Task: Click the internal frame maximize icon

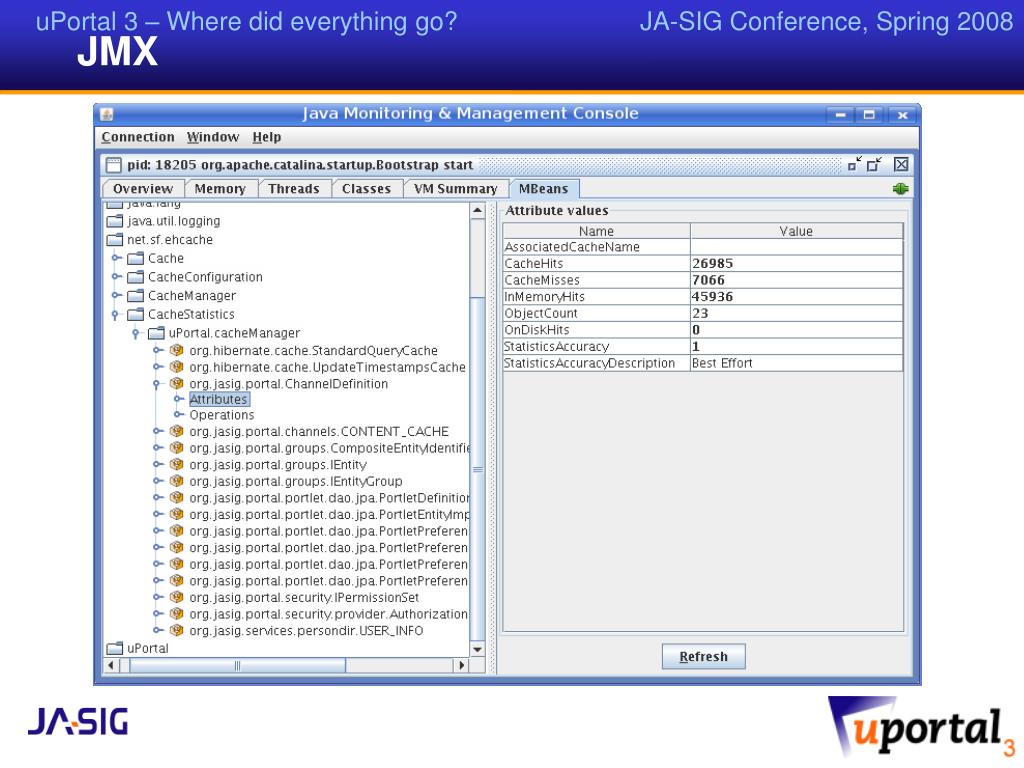Action: 874,164
